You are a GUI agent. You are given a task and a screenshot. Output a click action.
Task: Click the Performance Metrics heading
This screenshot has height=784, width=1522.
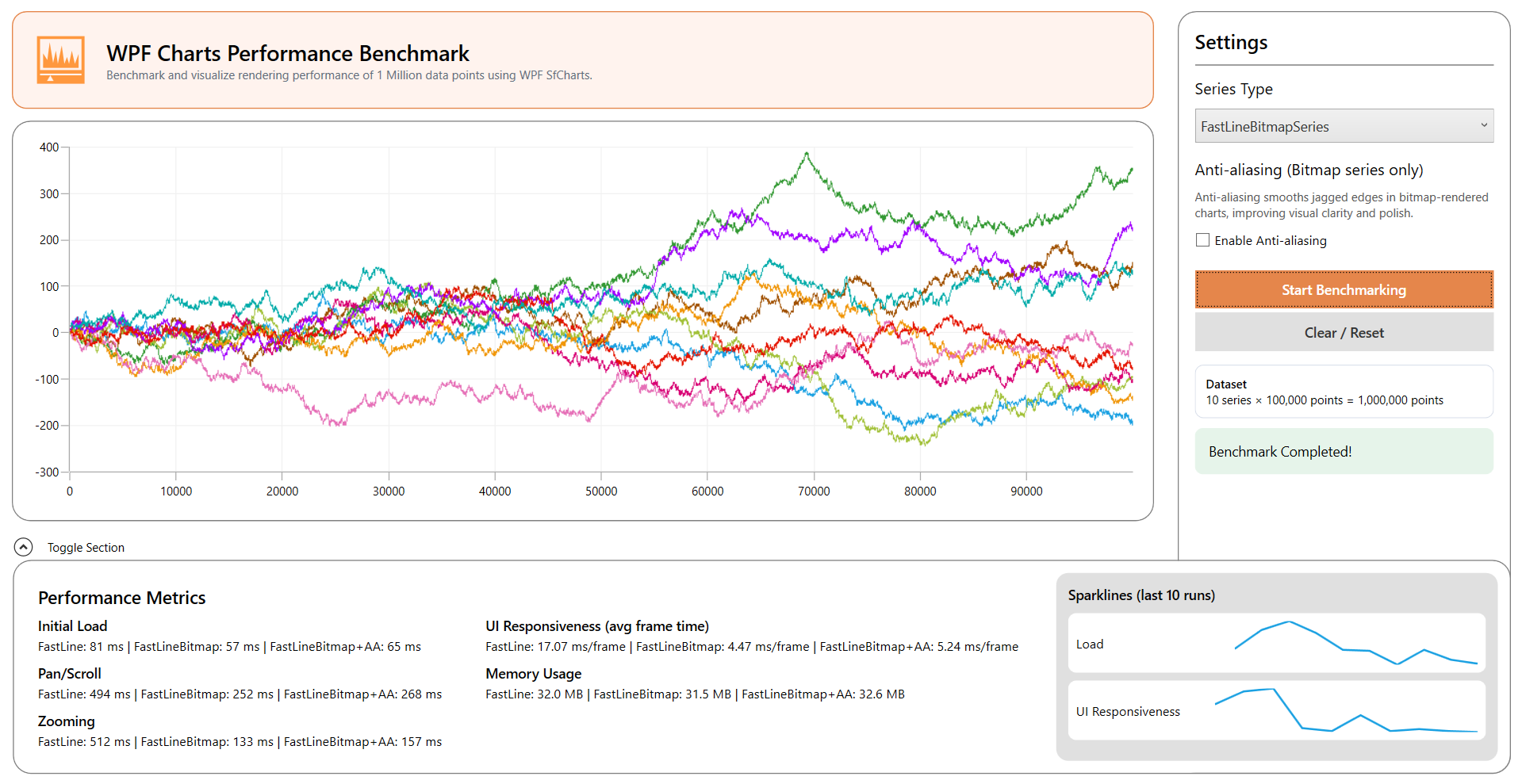point(121,597)
